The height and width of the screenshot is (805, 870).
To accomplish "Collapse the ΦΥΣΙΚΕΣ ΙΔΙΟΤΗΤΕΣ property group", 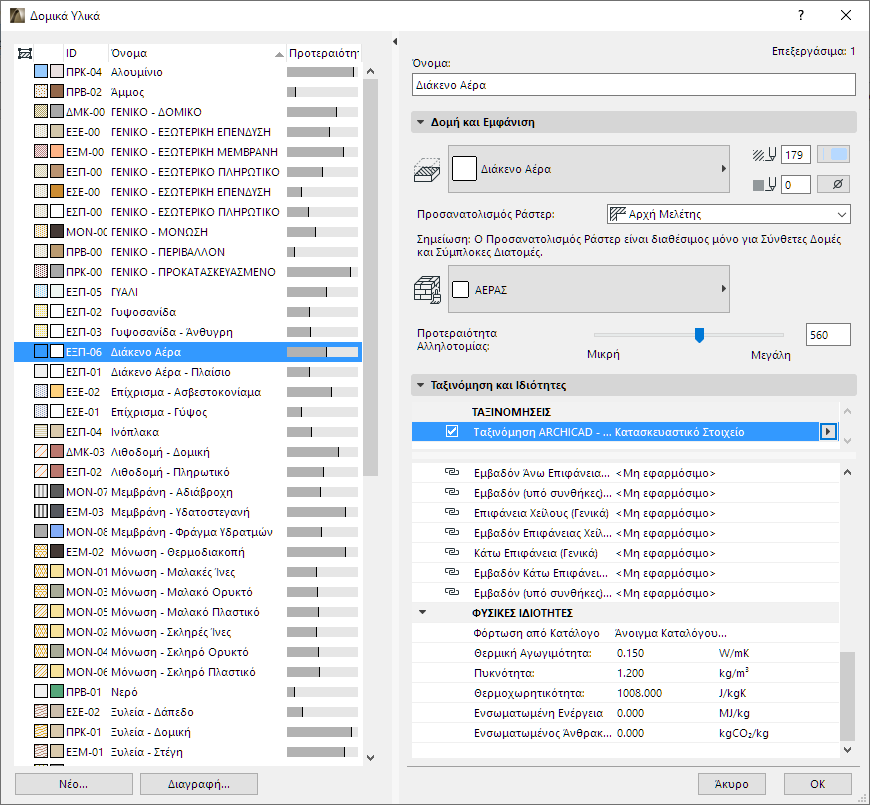I will (x=422, y=612).
